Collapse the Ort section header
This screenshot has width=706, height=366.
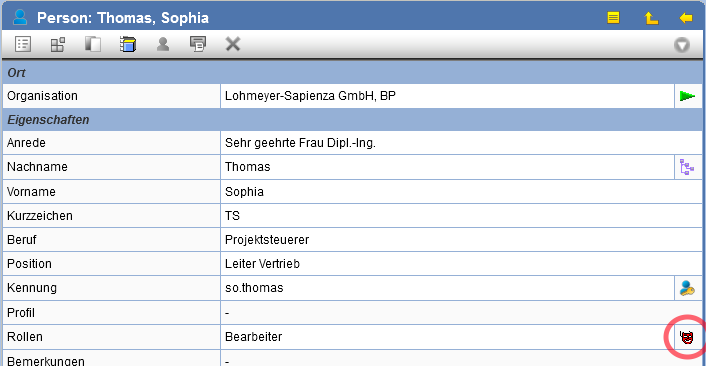pos(352,72)
